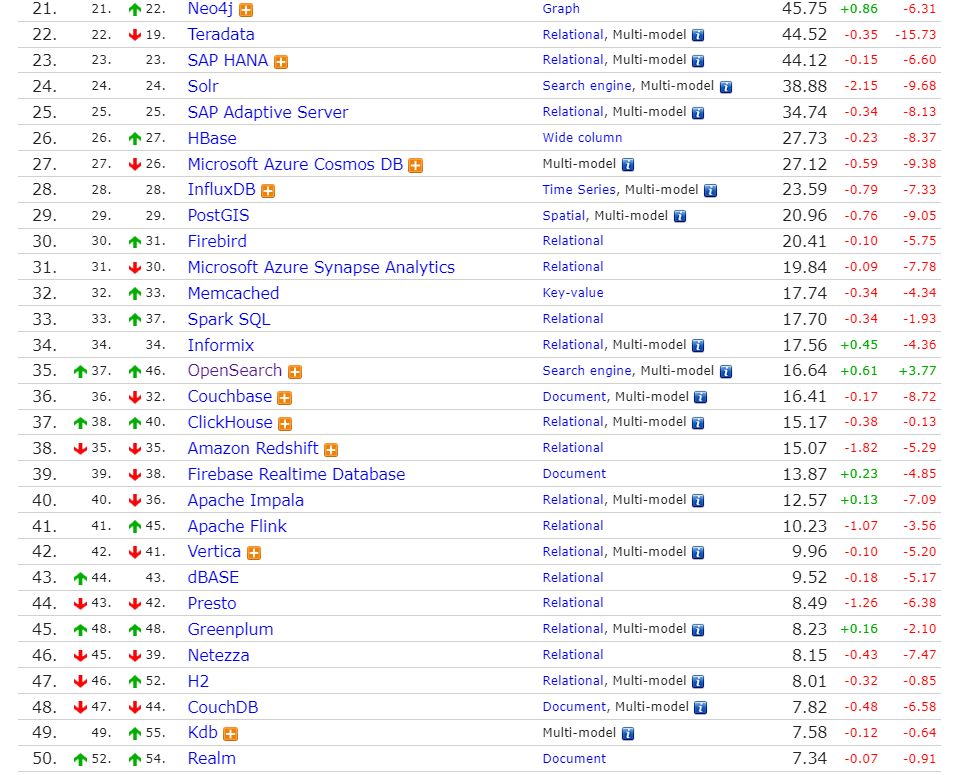Open the CouchDB link
The height and width of the screenshot is (775, 959).
(x=223, y=708)
